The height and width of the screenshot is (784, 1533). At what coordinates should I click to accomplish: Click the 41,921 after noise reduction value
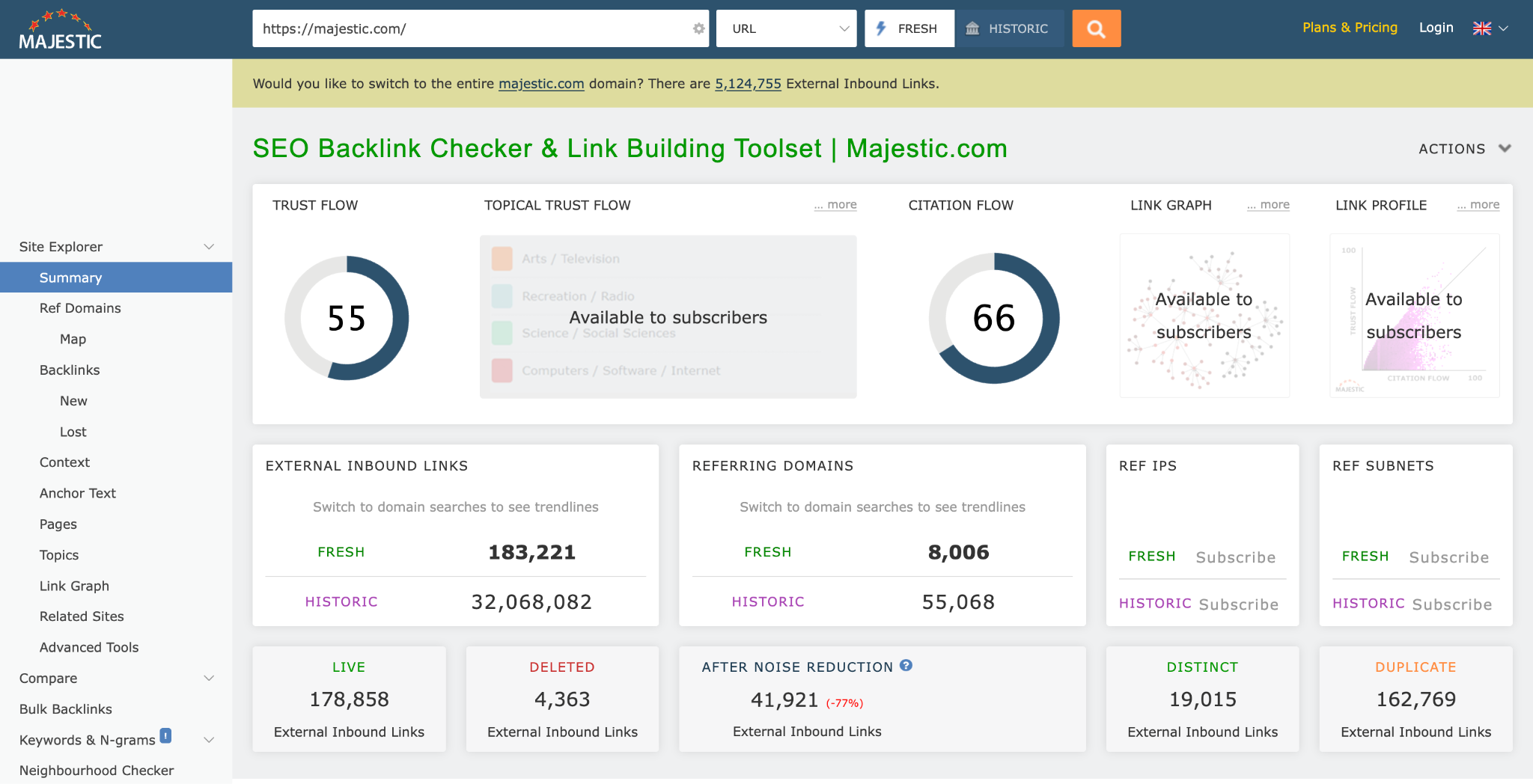click(784, 699)
